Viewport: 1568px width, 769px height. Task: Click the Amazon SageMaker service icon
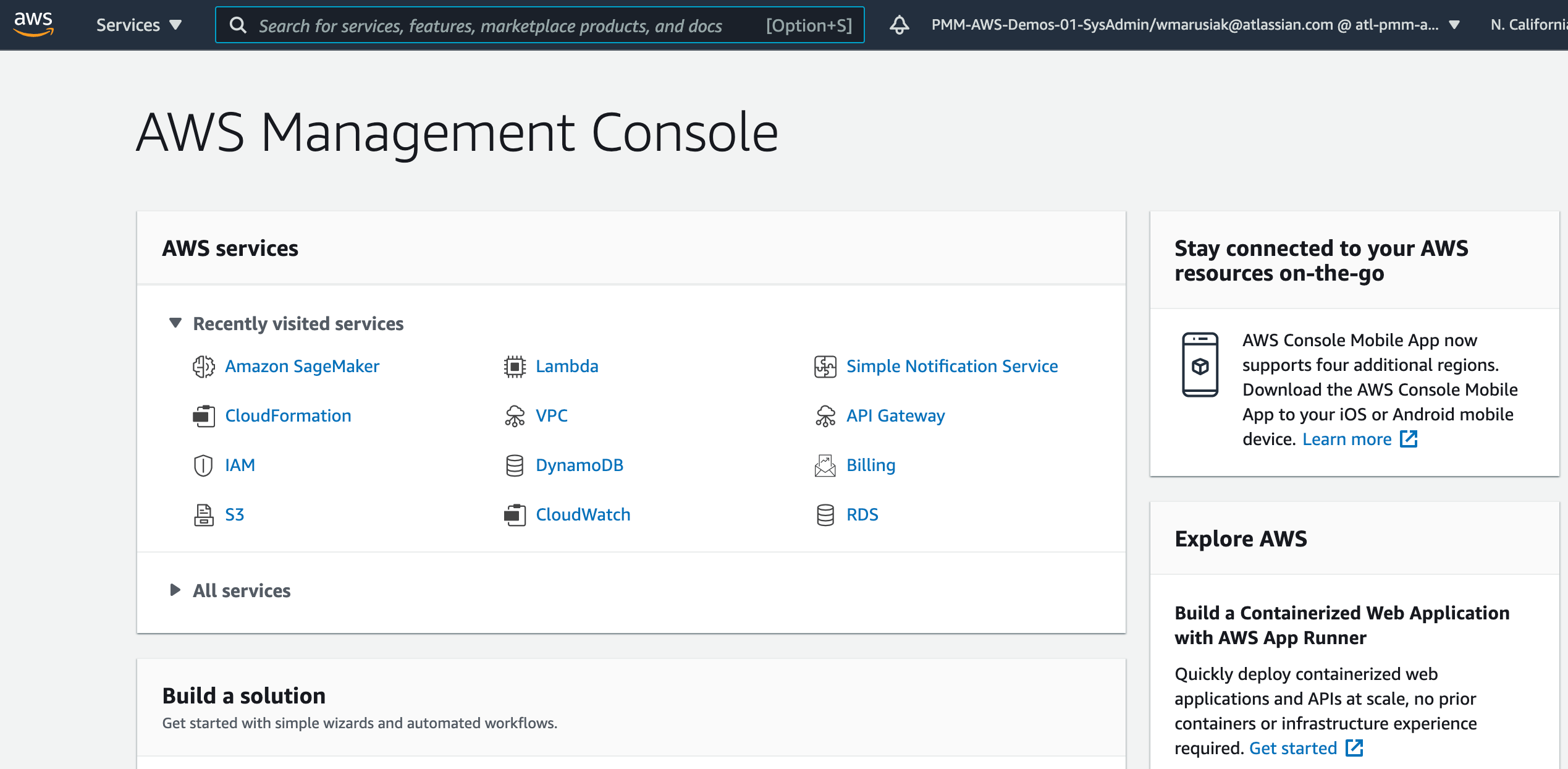click(204, 366)
